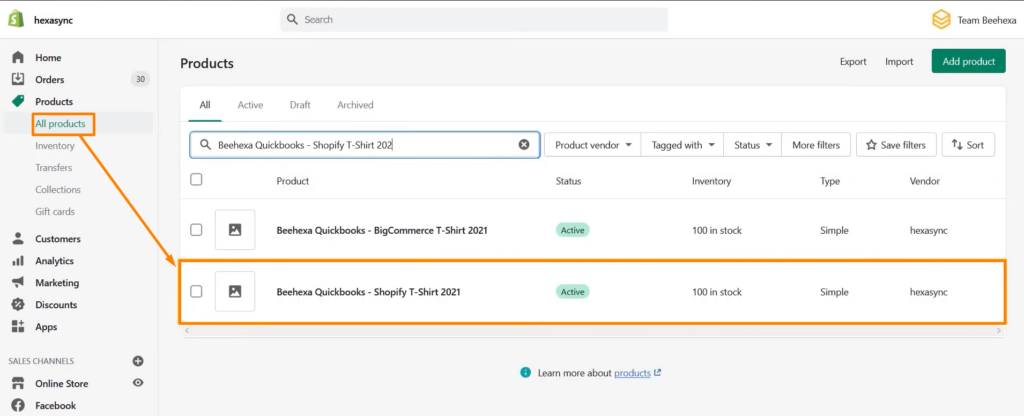Screen dimensions: 1024x416
Task: Switch to the Active tab
Action: point(250,104)
